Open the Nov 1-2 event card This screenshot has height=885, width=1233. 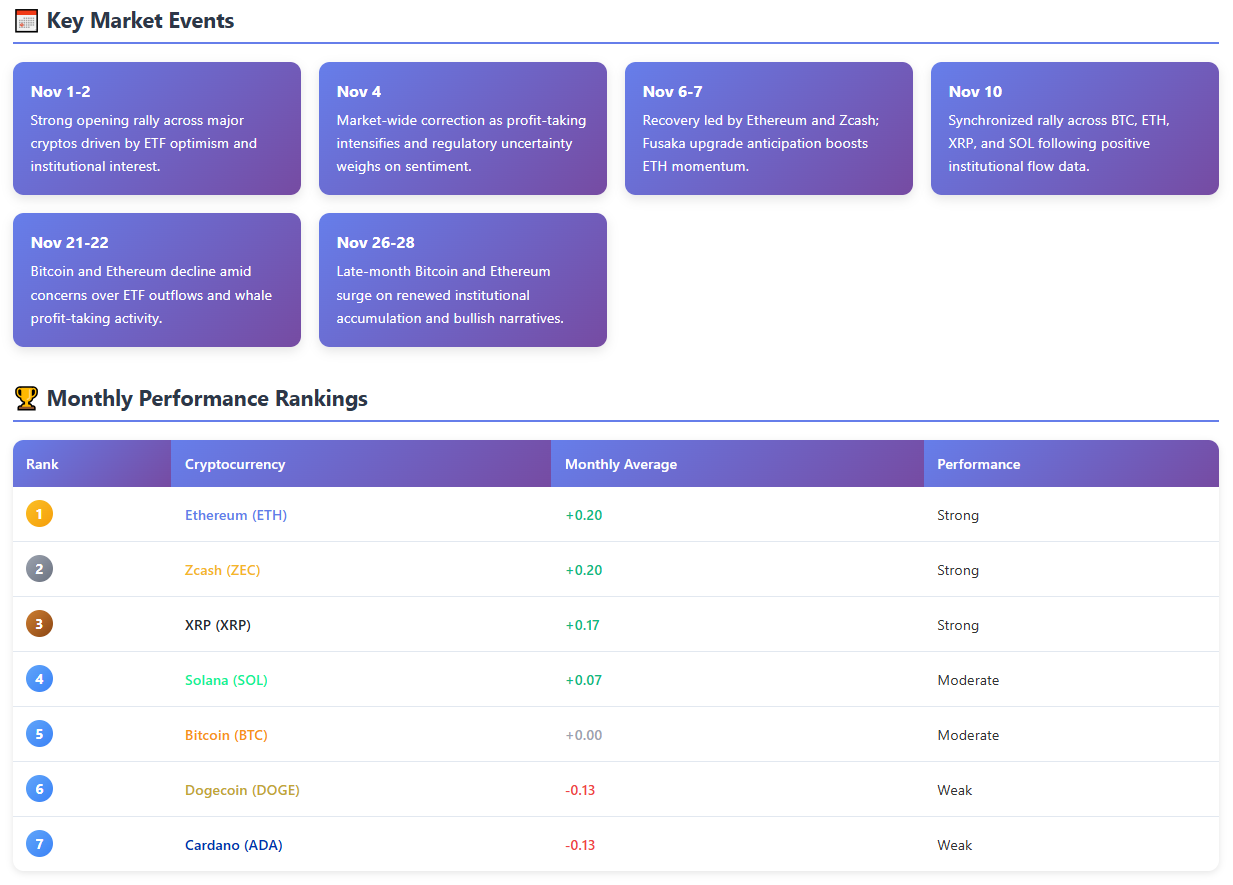[157, 128]
